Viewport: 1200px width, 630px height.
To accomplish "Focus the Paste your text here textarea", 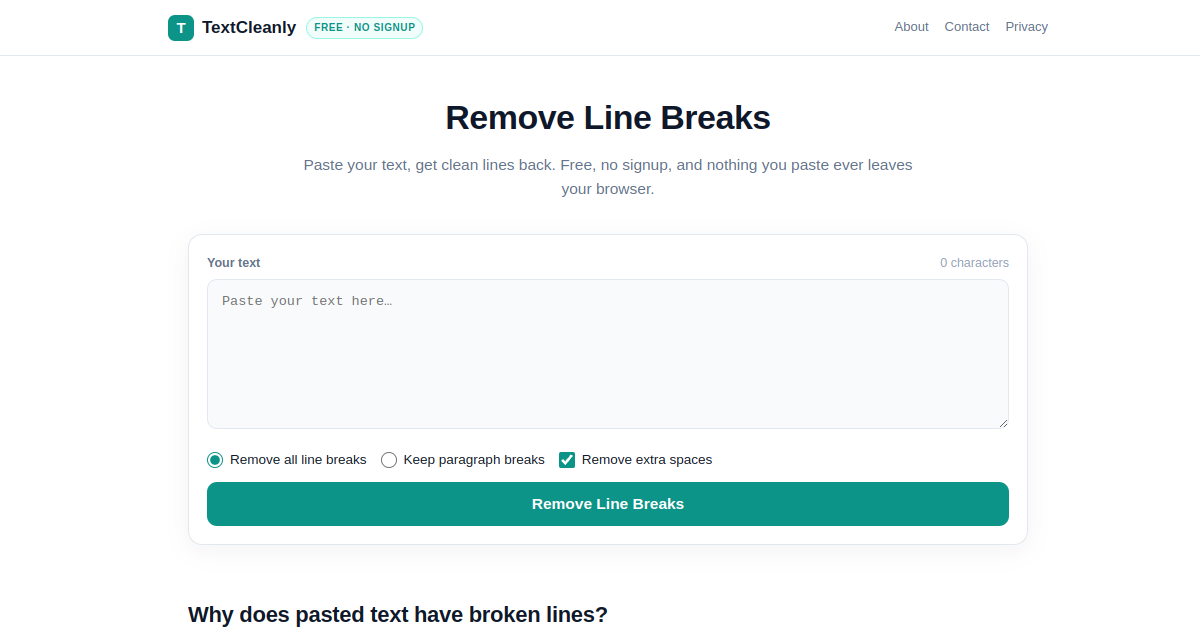I will [608, 354].
